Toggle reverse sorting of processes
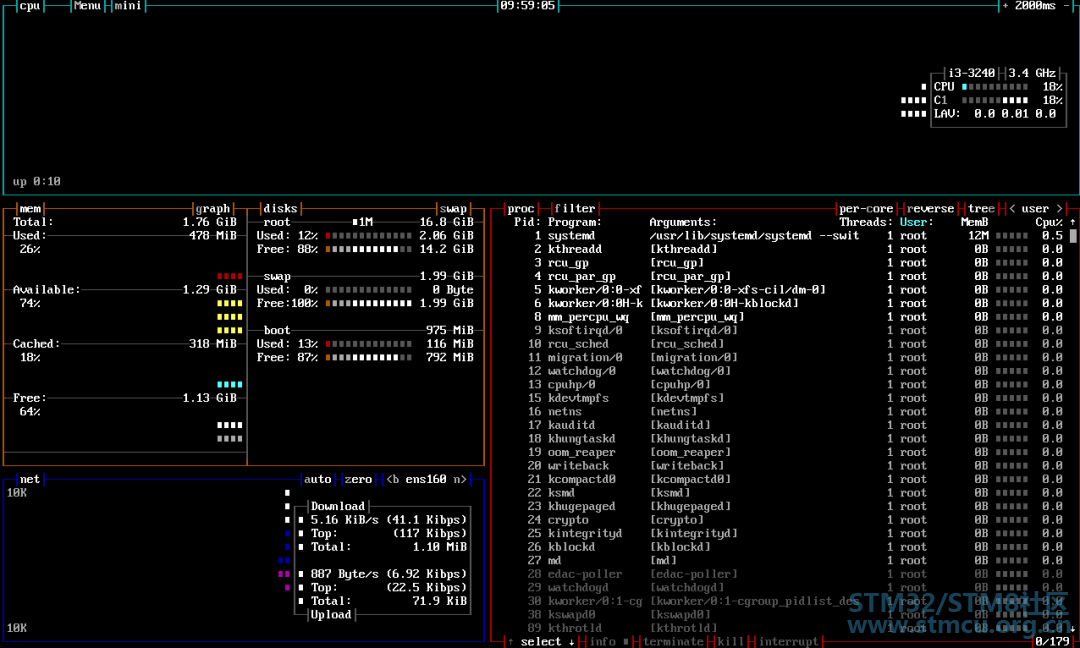 tap(930, 209)
